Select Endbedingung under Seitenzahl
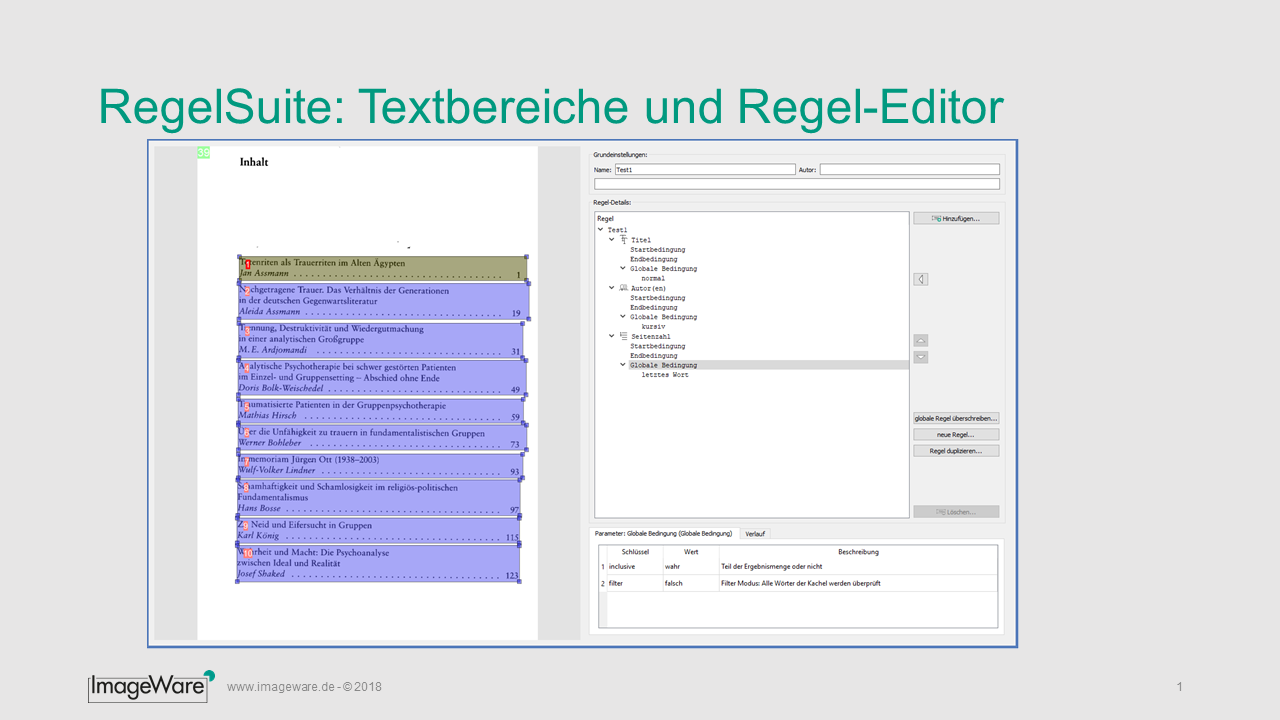The width and height of the screenshot is (1280, 720). point(653,355)
